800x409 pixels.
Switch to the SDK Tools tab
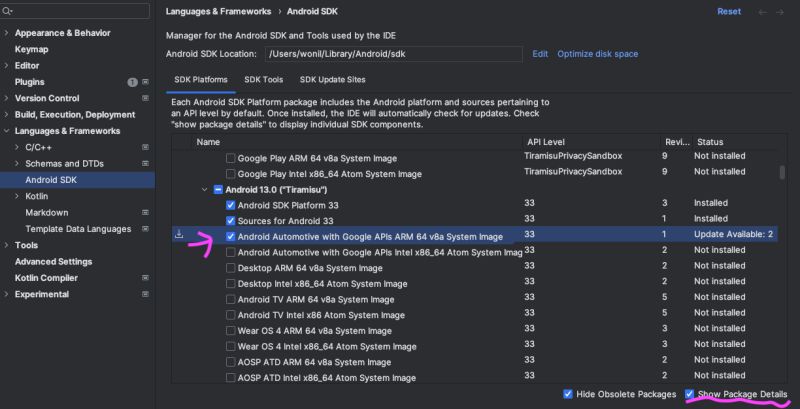(263, 80)
